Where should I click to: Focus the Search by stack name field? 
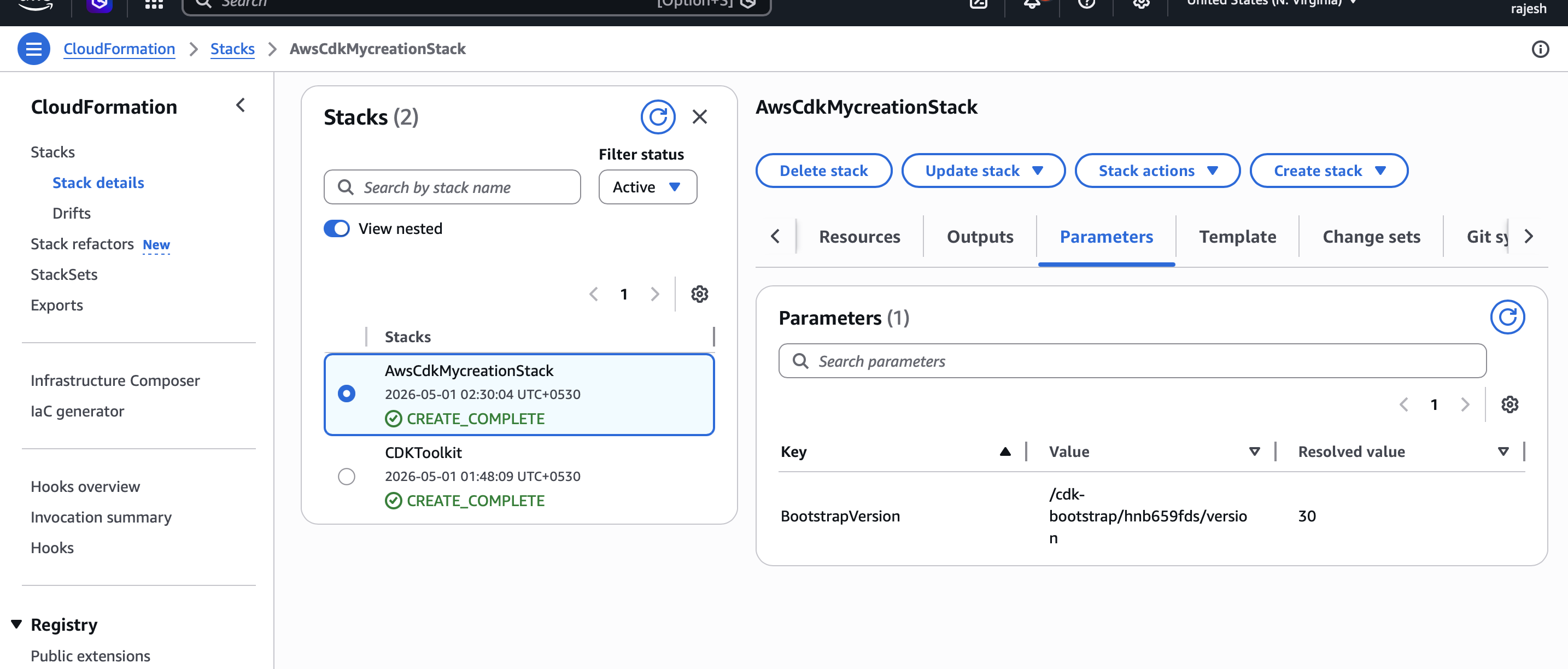(452, 187)
